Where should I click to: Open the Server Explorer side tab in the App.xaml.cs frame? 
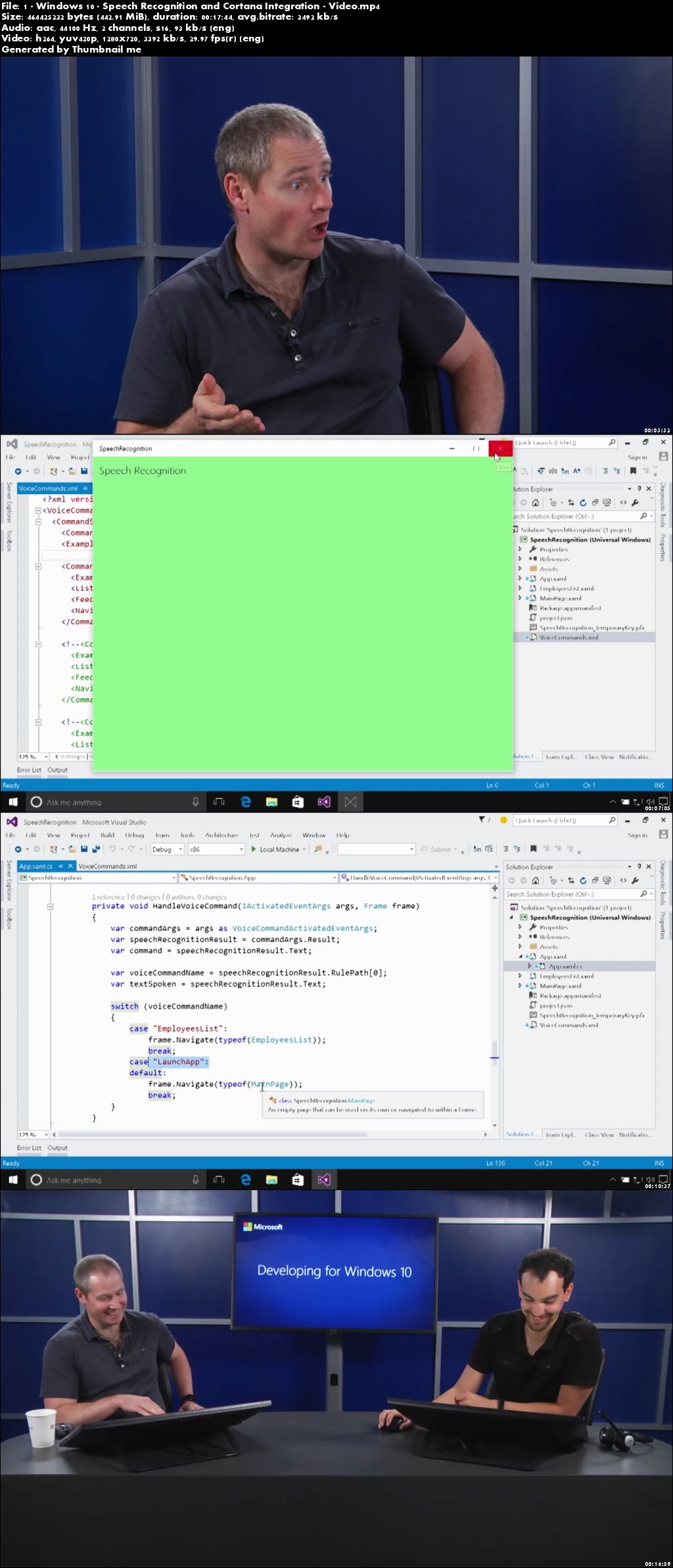click(9, 881)
